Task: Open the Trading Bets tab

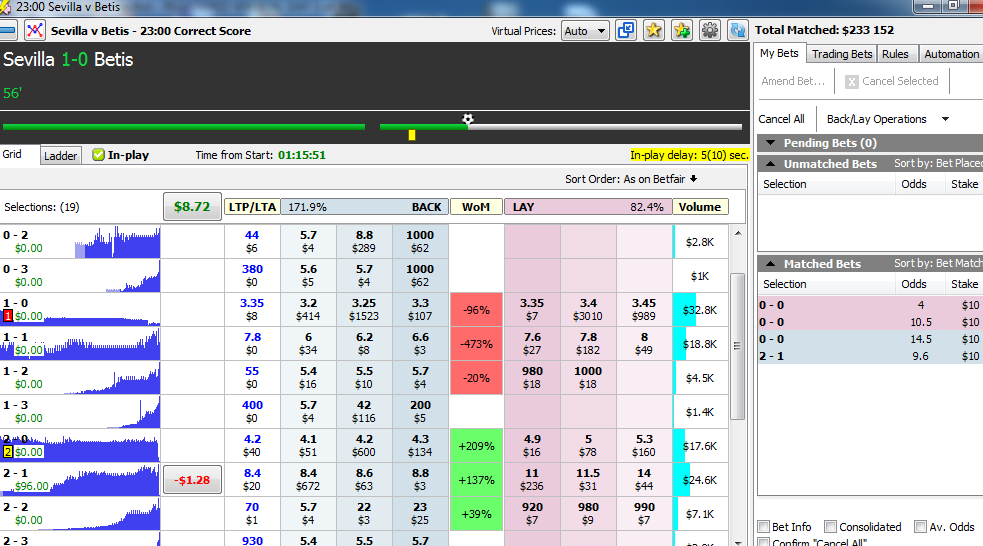Action: point(841,54)
